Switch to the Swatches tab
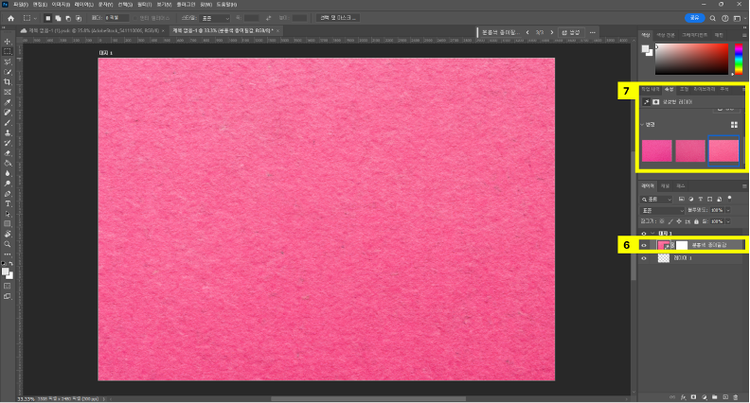Screen dimensions: 750x403 (x=665, y=35)
